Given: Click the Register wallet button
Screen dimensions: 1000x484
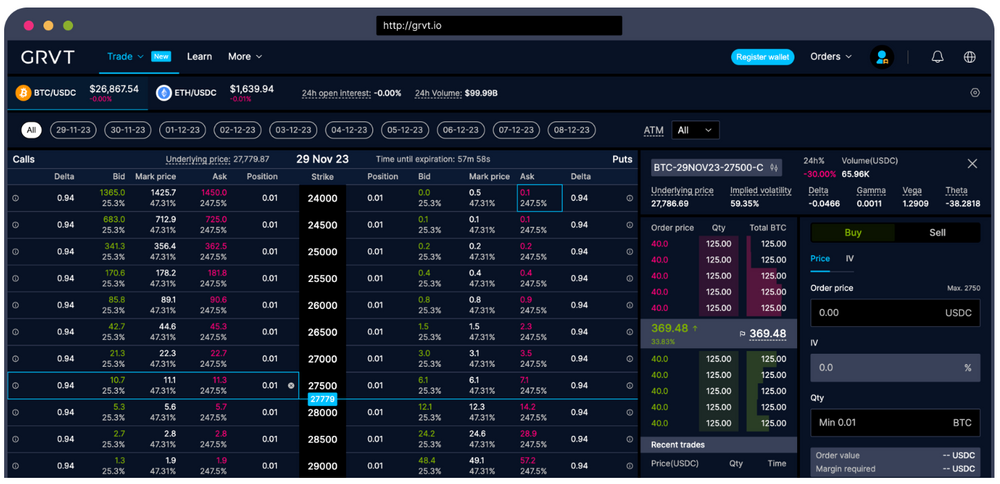Looking at the screenshot, I should coord(763,57).
